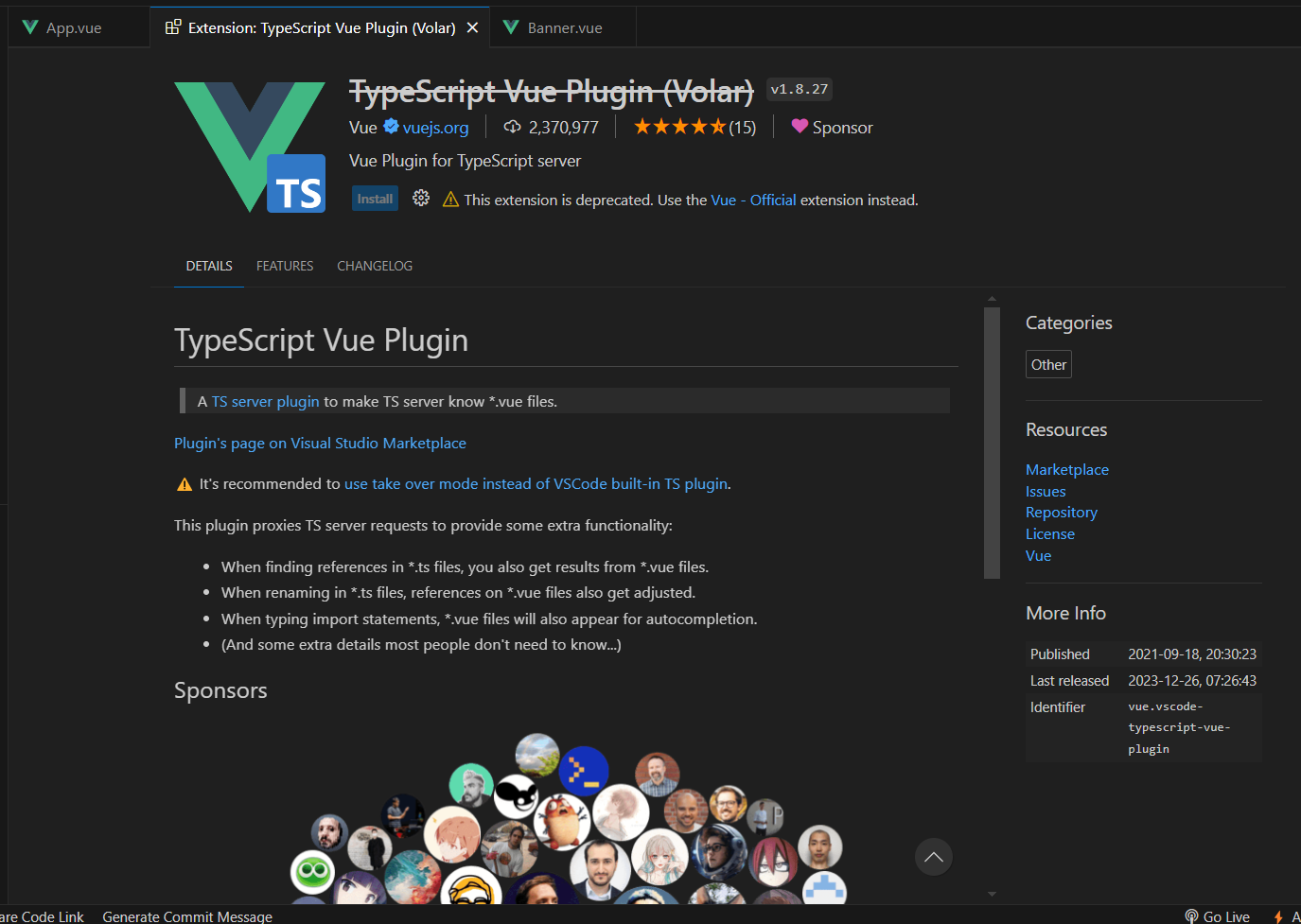Click the 2,370,977 install count
Screen dimensions: 1301x924
(564, 128)
